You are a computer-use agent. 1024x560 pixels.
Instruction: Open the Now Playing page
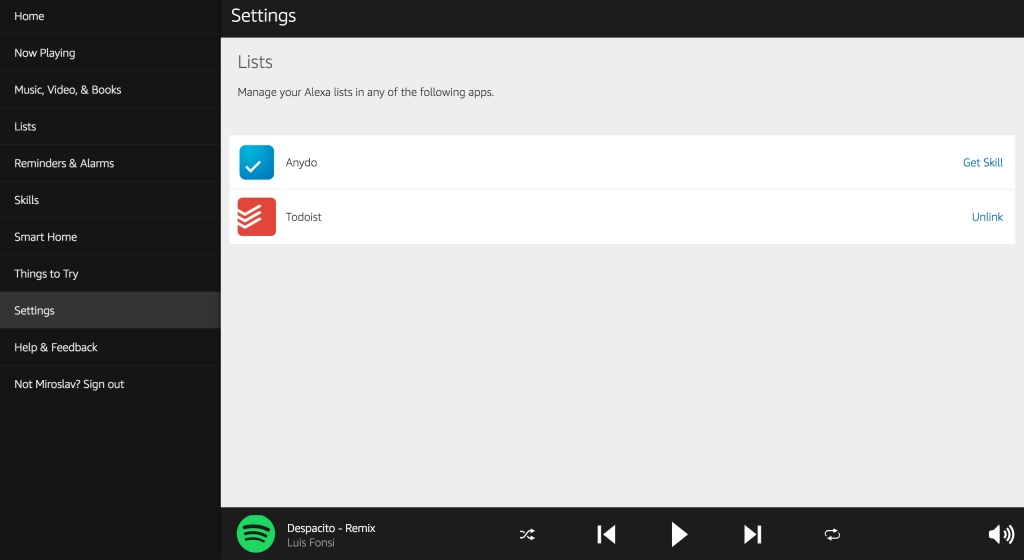point(45,53)
